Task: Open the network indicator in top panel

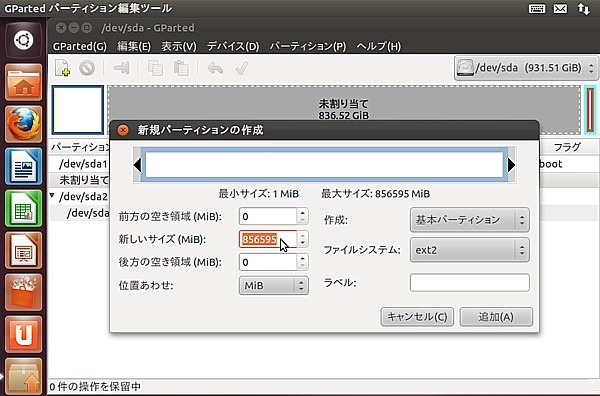Action: [x=584, y=8]
